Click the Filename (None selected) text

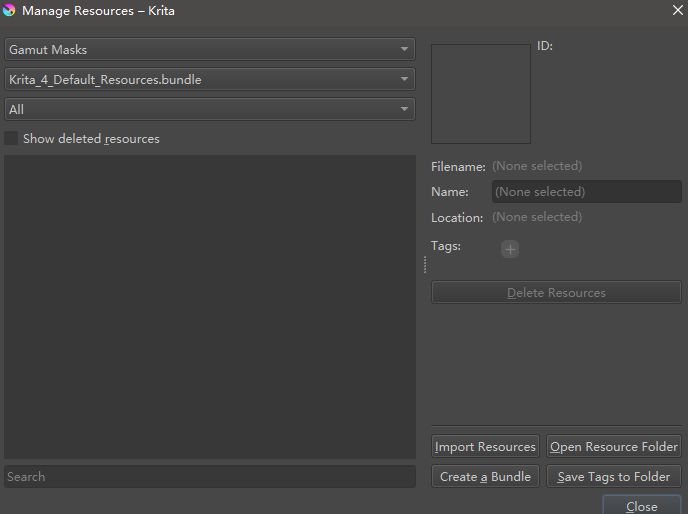pyautogui.click(x=537, y=166)
